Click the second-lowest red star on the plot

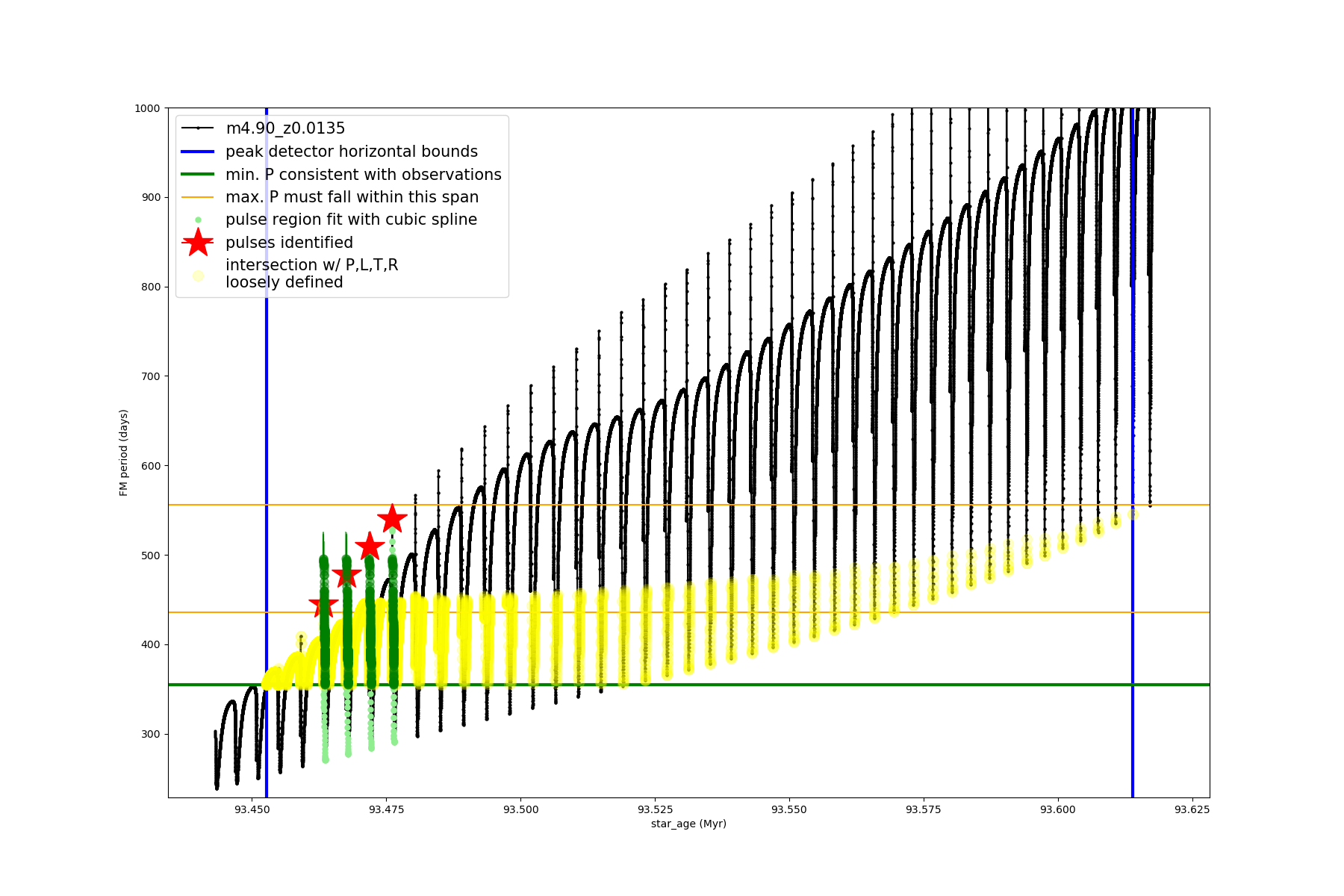click(346, 576)
